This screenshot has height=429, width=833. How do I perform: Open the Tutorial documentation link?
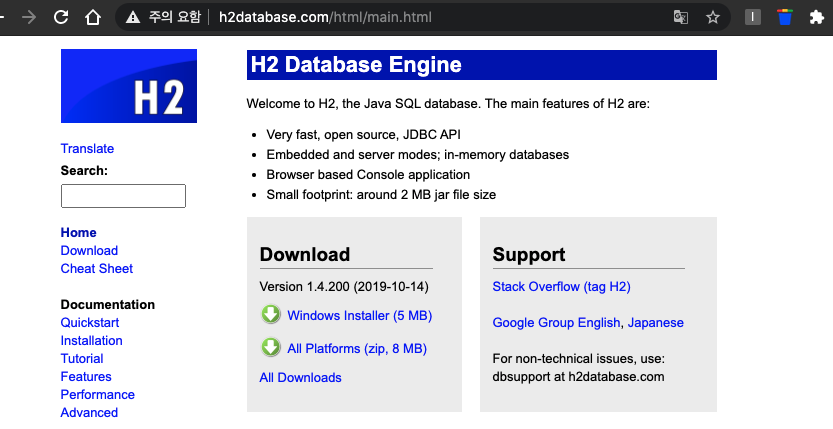coord(82,359)
